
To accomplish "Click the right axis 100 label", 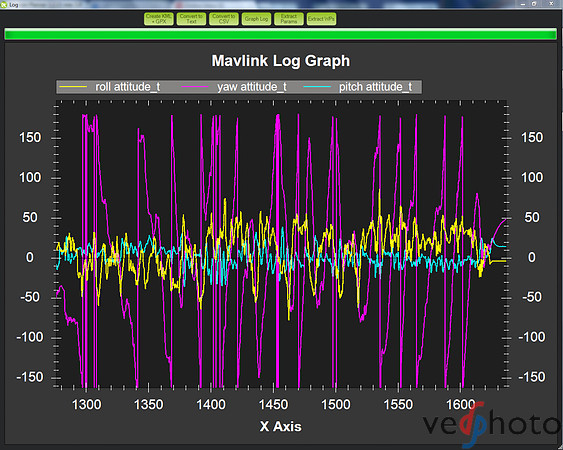I will click(532, 177).
